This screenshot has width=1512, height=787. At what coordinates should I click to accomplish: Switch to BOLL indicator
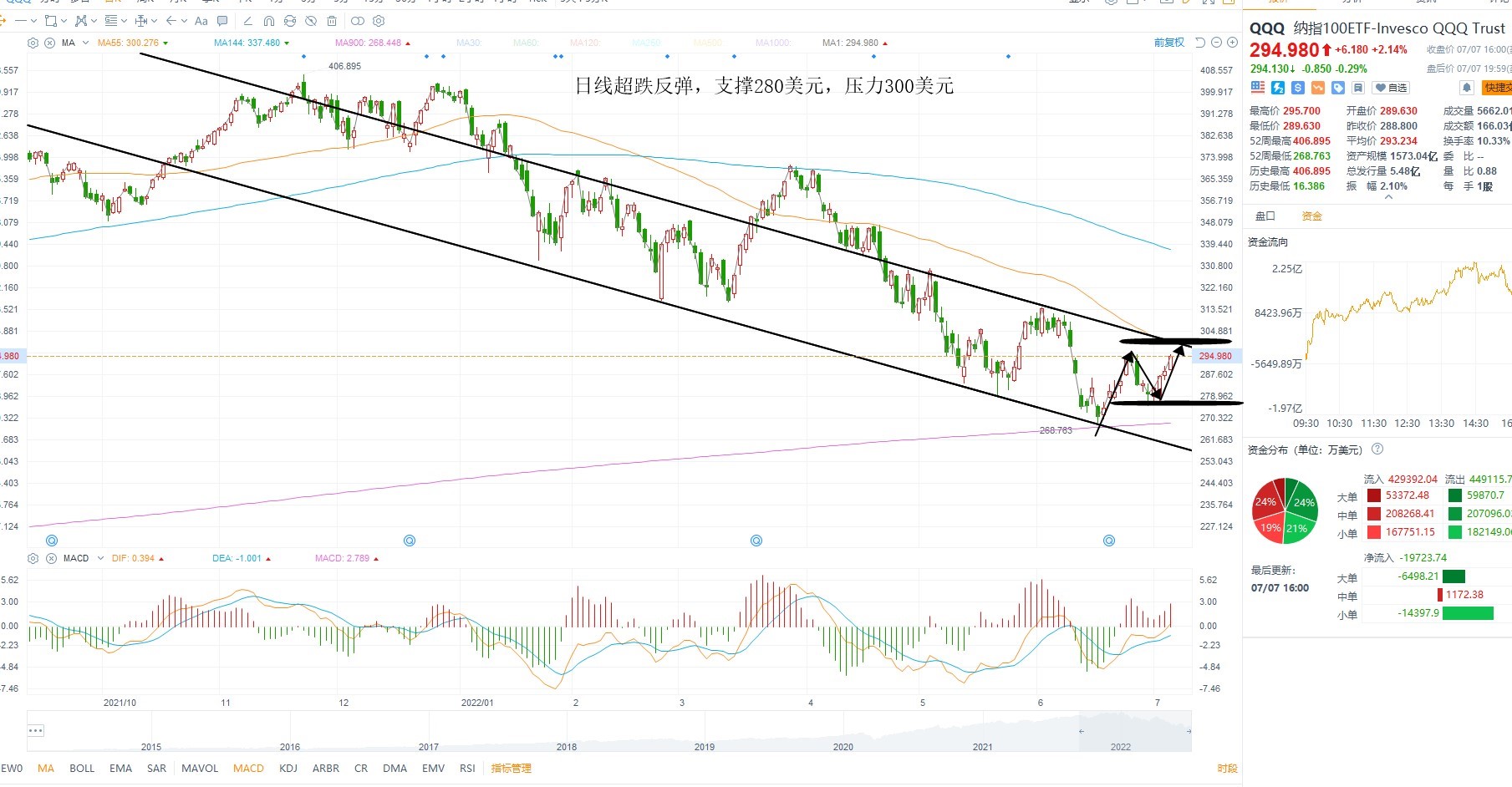coord(82,769)
